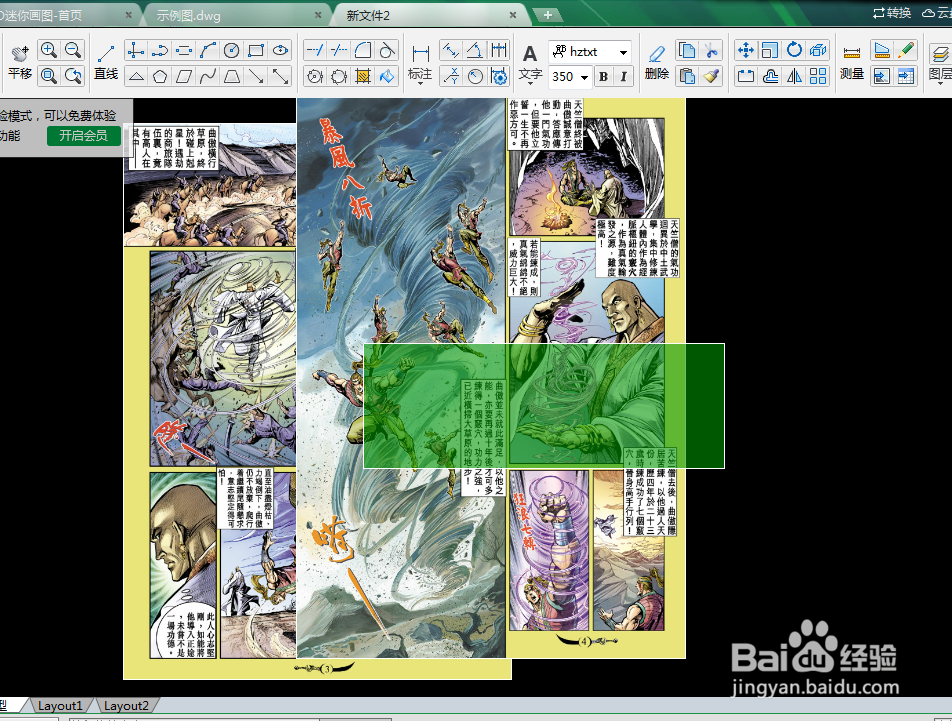Click the zoom window magnifier icon
The image size is (952, 721).
click(49, 76)
